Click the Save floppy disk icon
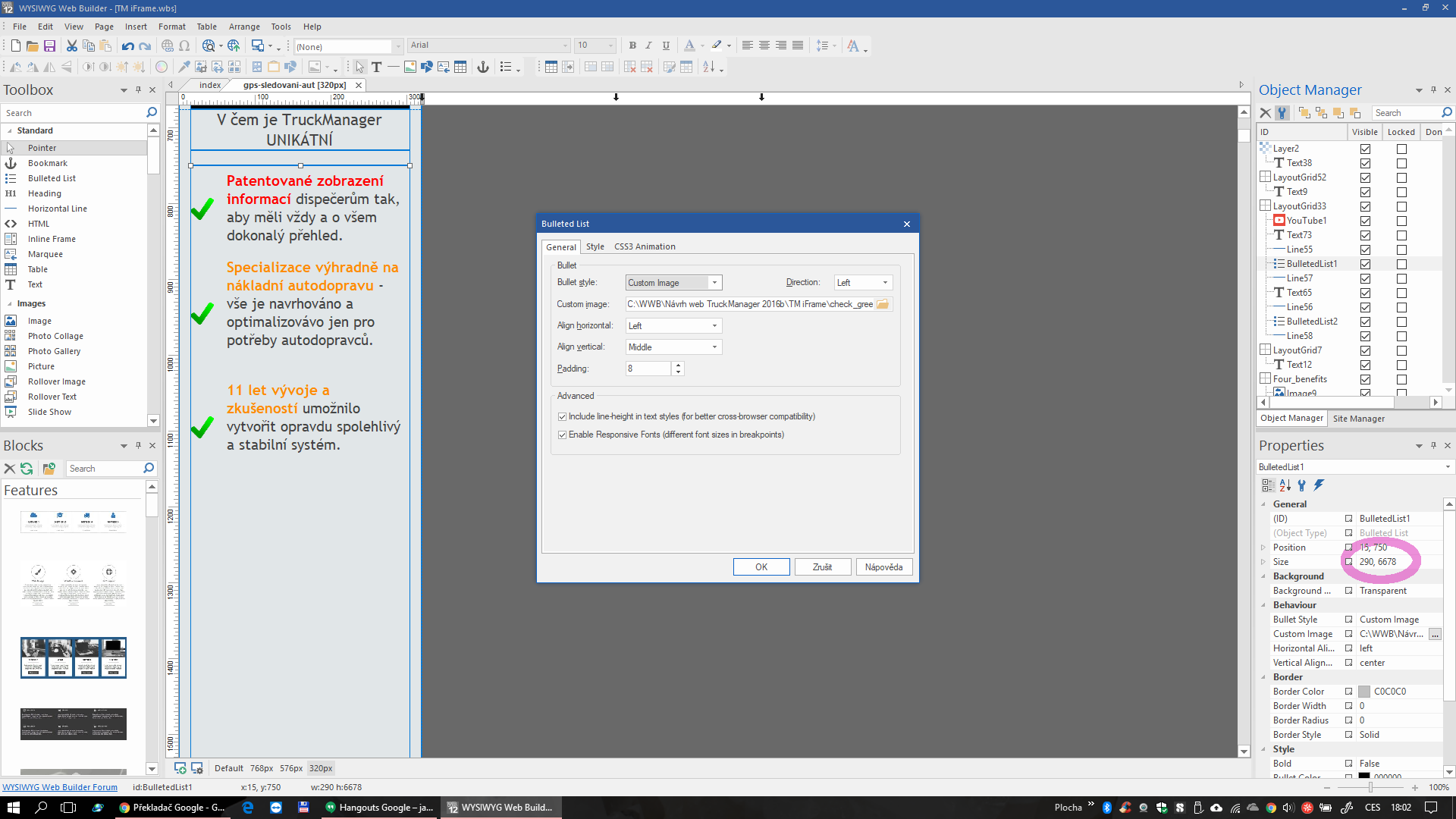 click(x=49, y=46)
